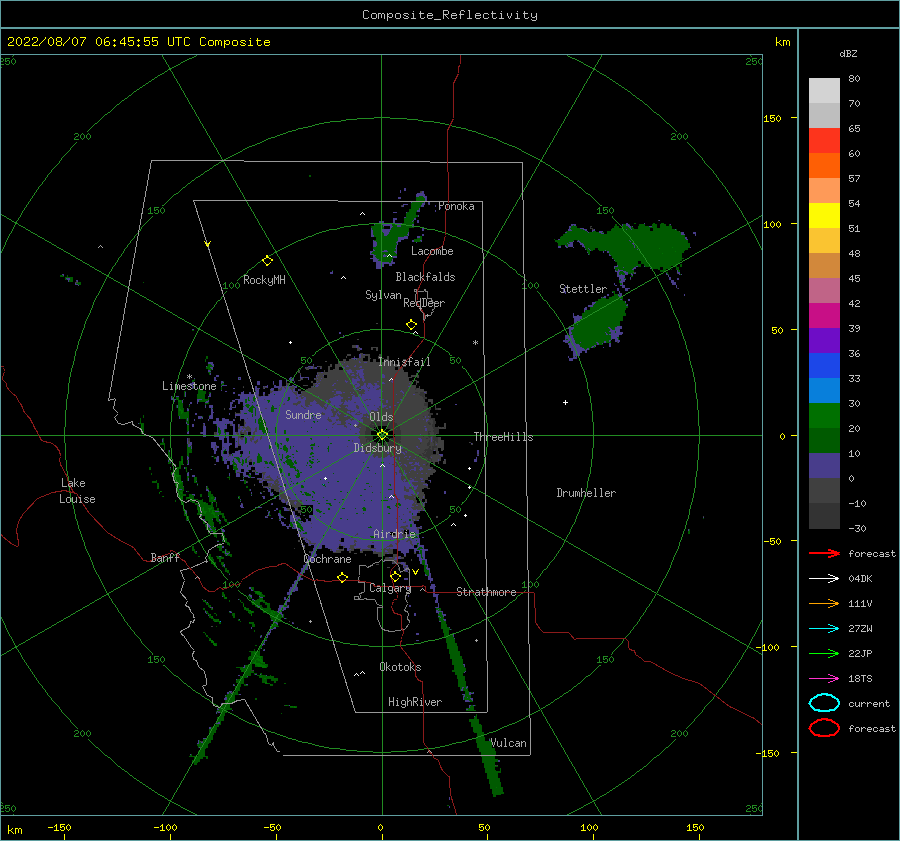The width and height of the screenshot is (900, 841).
Task: Click the green 22JP arrow in legend
Action: (824, 653)
